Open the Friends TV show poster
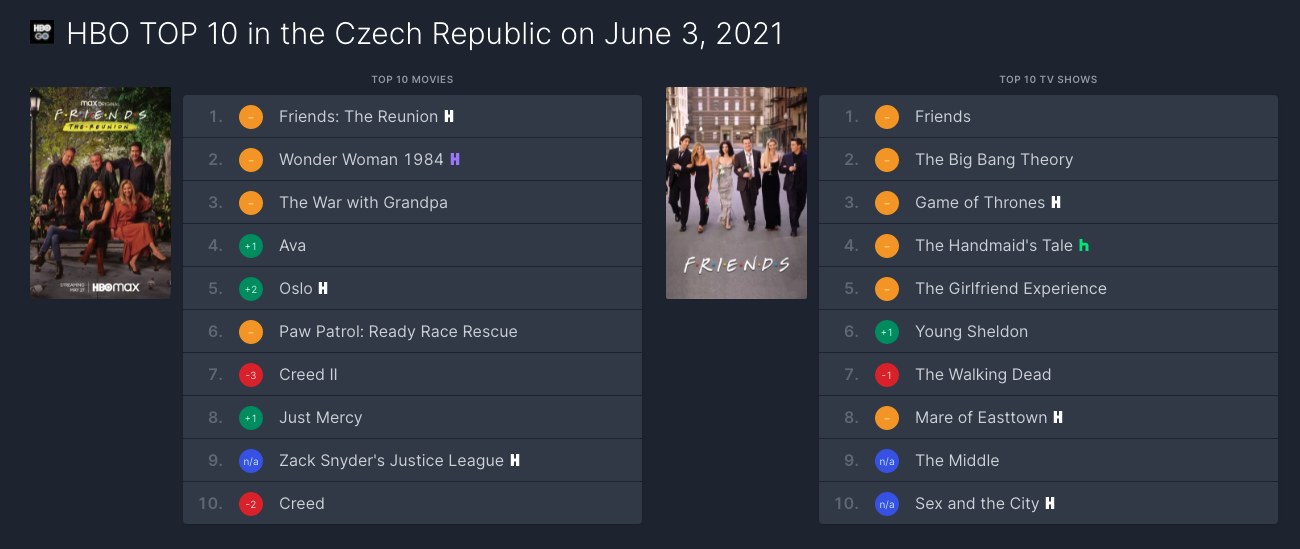The height and width of the screenshot is (549, 1300). (736, 193)
